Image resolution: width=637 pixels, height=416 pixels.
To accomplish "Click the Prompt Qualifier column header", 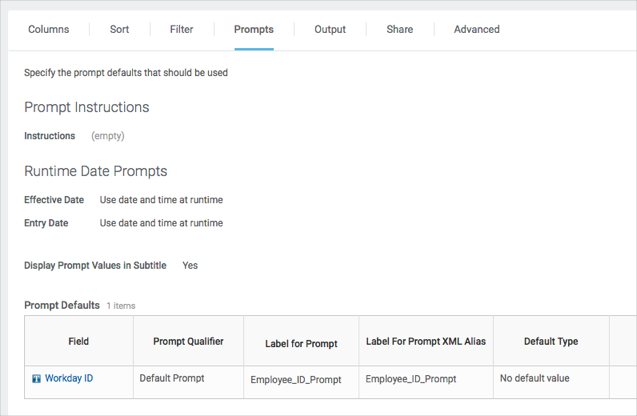I will tap(188, 341).
